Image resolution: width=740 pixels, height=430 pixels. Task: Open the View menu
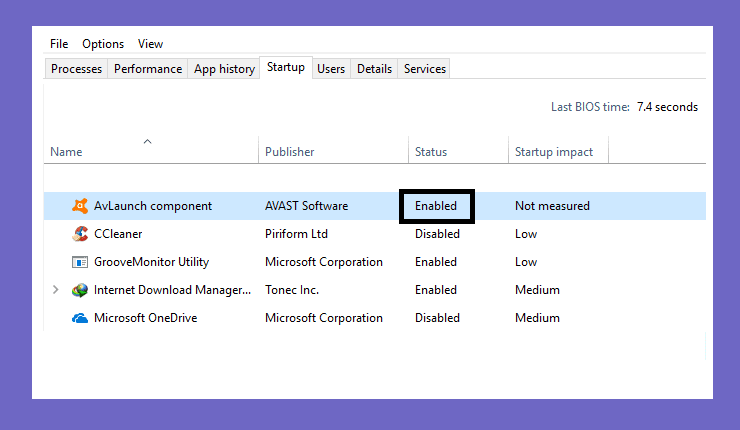(x=150, y=44)
